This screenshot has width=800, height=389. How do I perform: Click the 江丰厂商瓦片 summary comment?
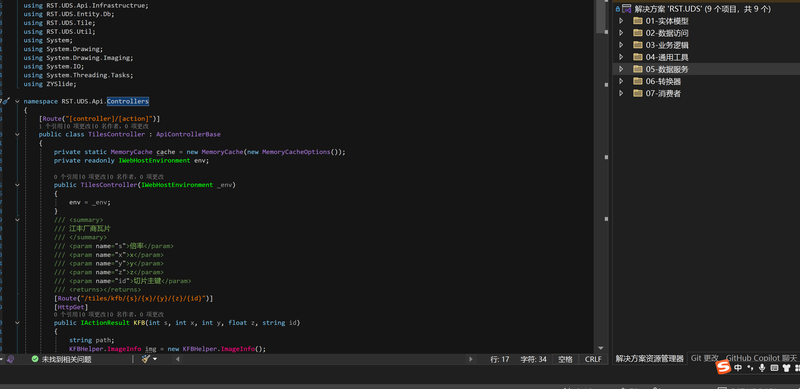coord(89,229)
